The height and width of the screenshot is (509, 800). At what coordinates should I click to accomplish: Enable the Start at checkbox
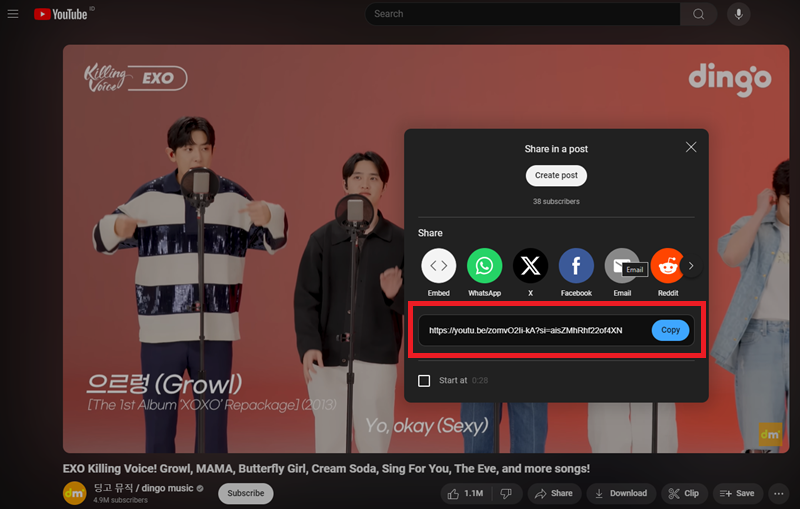424,381
